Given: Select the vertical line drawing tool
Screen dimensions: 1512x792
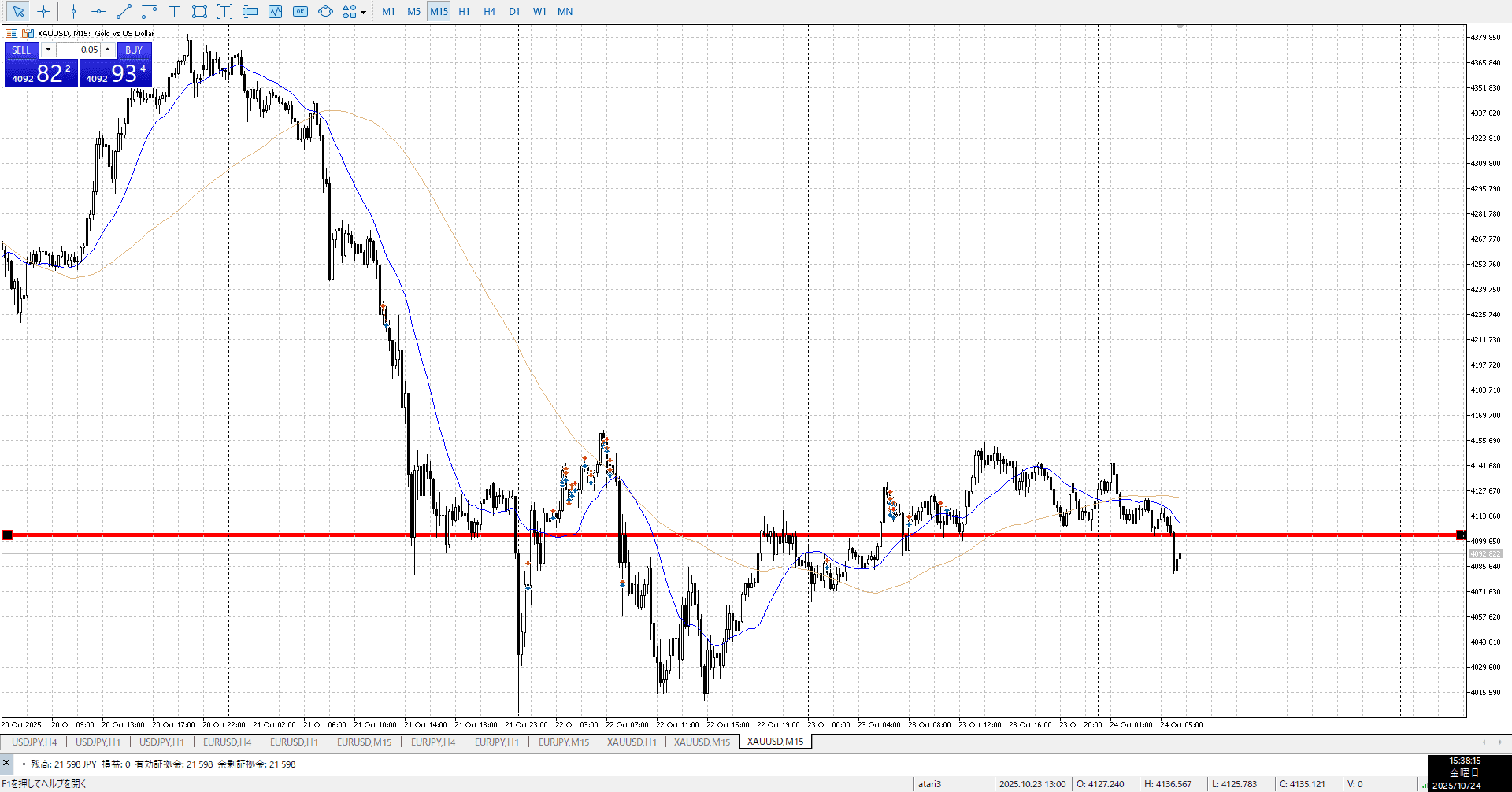Looking at the screenshot, I should coord(73,11).
